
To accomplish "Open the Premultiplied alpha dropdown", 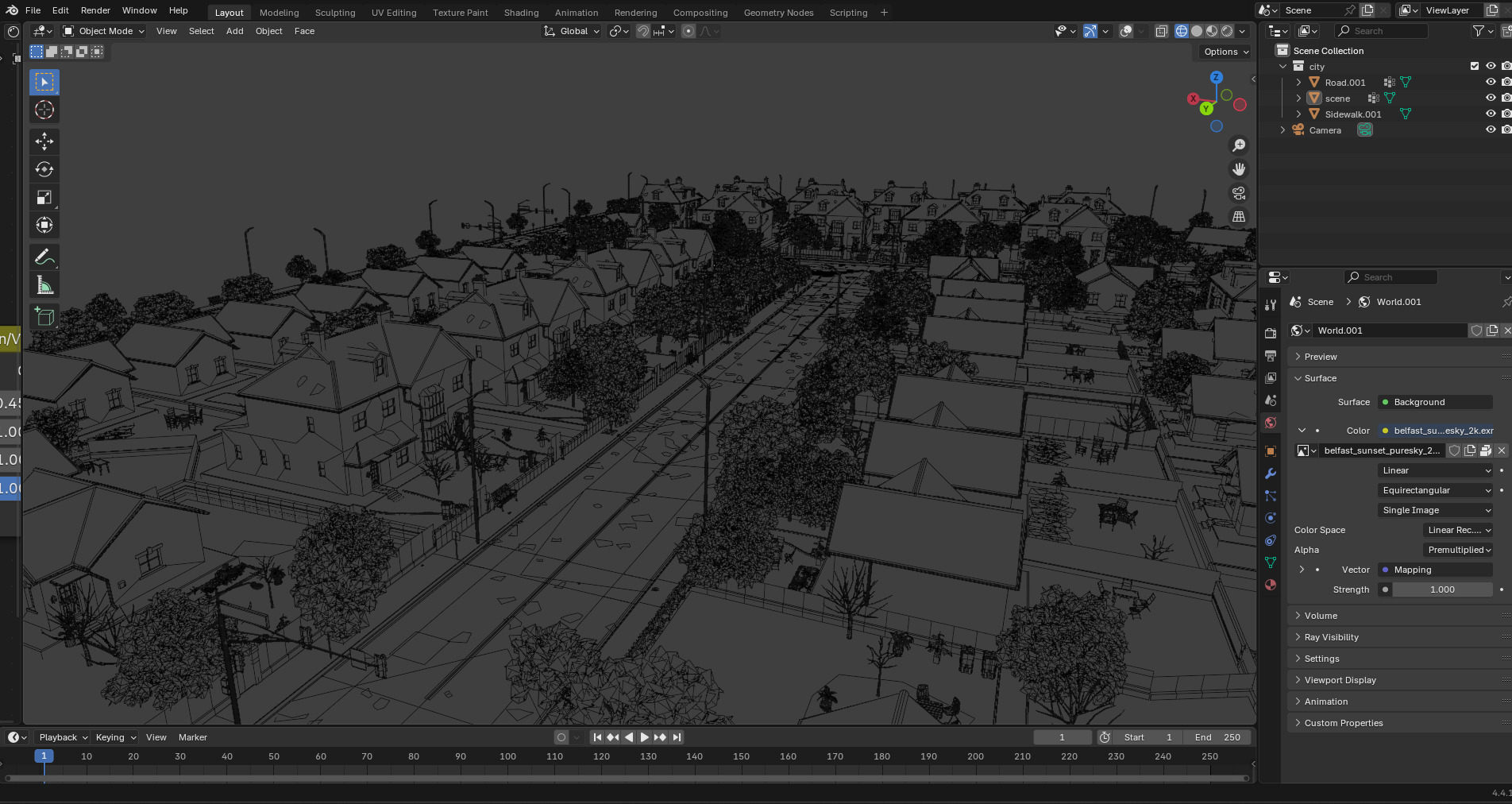I will (1458, 550).
